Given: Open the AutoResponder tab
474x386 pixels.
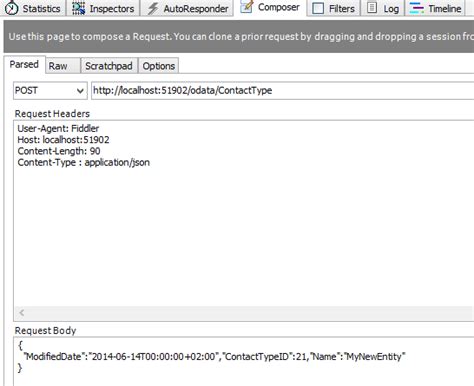Looking at the screenshot, I should coord(188,8).
